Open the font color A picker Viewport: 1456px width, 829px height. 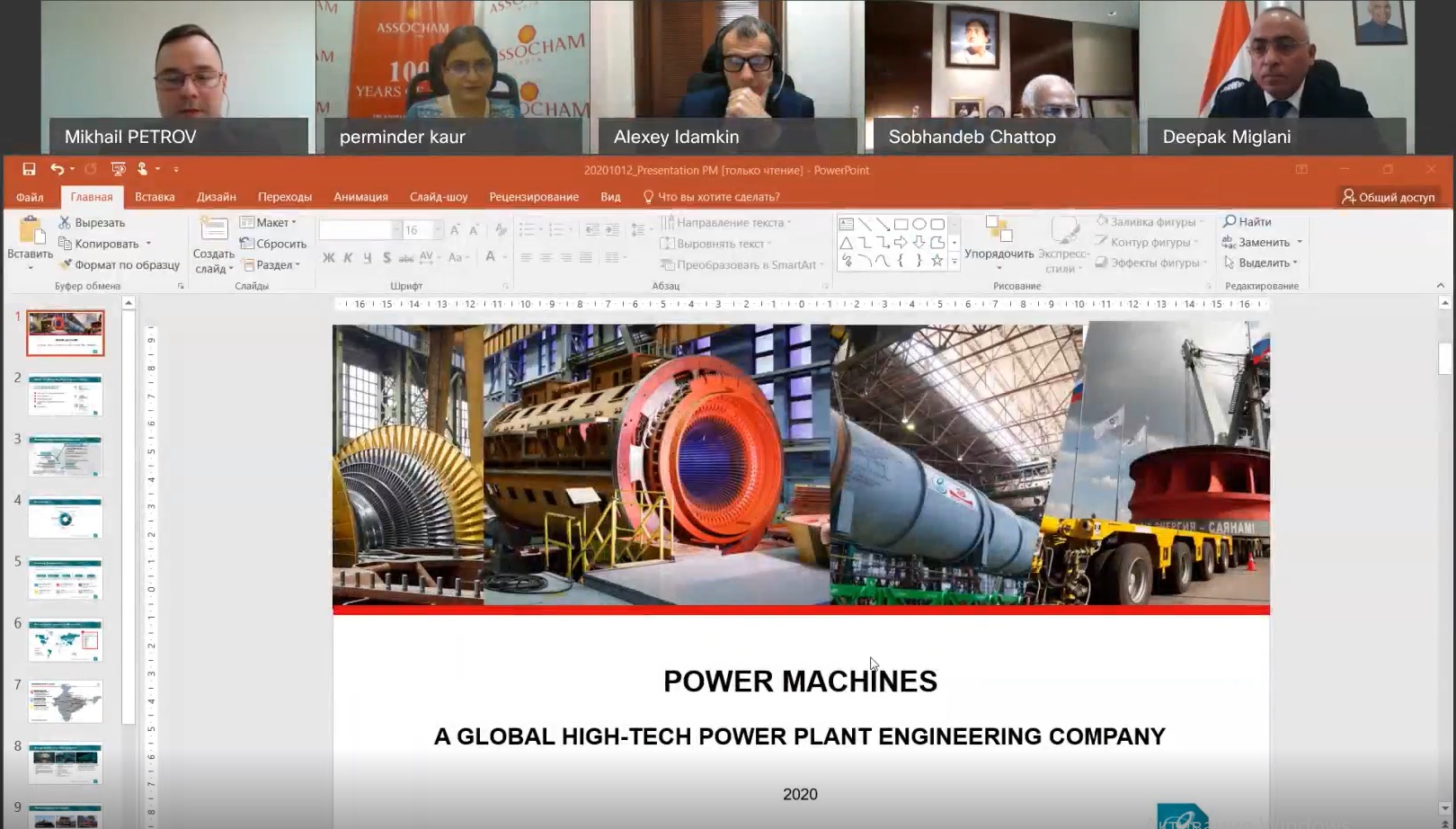point(491,258)
